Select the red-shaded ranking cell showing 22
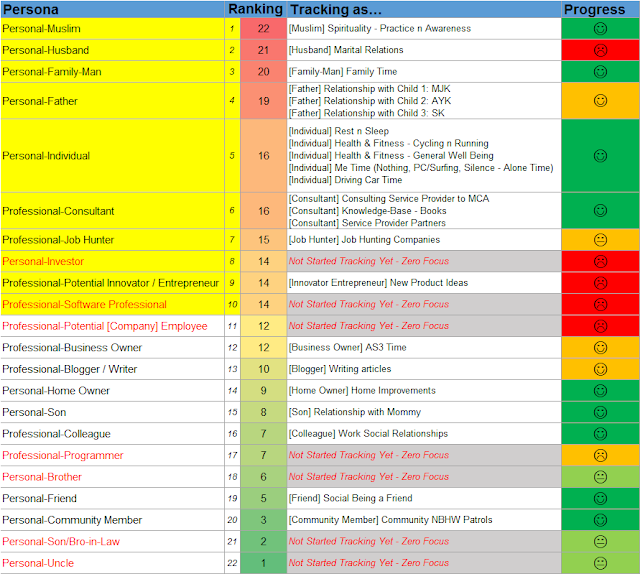Screen dimensions: 640x574 [x=264, y=29]
